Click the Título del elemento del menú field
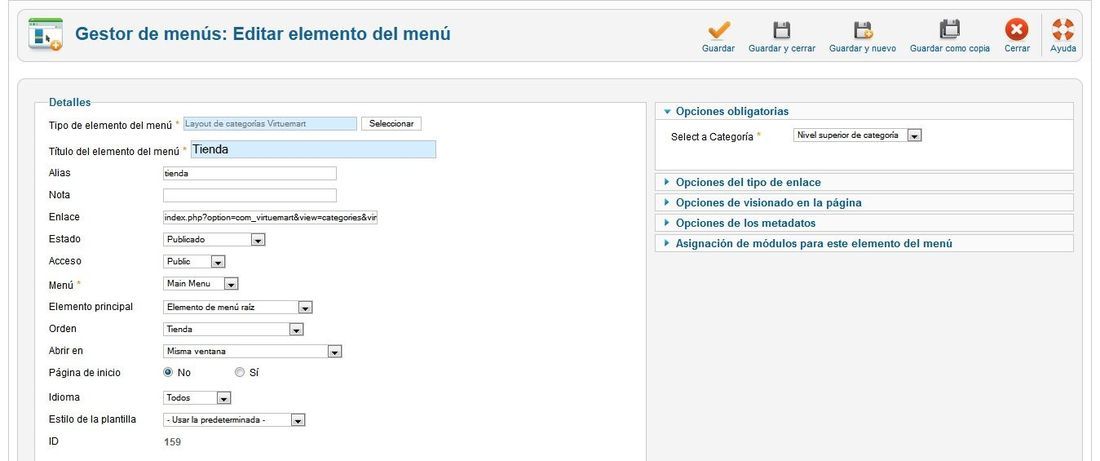The width and height of the screenshot is (1100, 461). coord(312,149)
